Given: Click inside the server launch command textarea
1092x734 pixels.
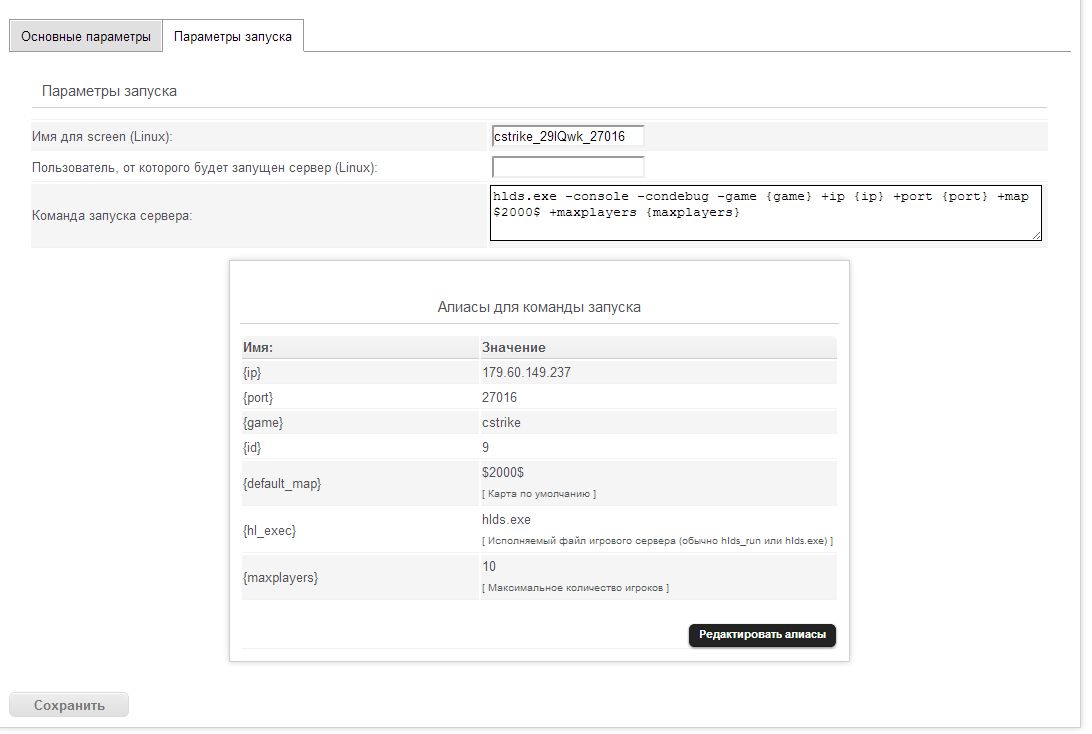Looking at the screenshot, I should coord(765,213).
